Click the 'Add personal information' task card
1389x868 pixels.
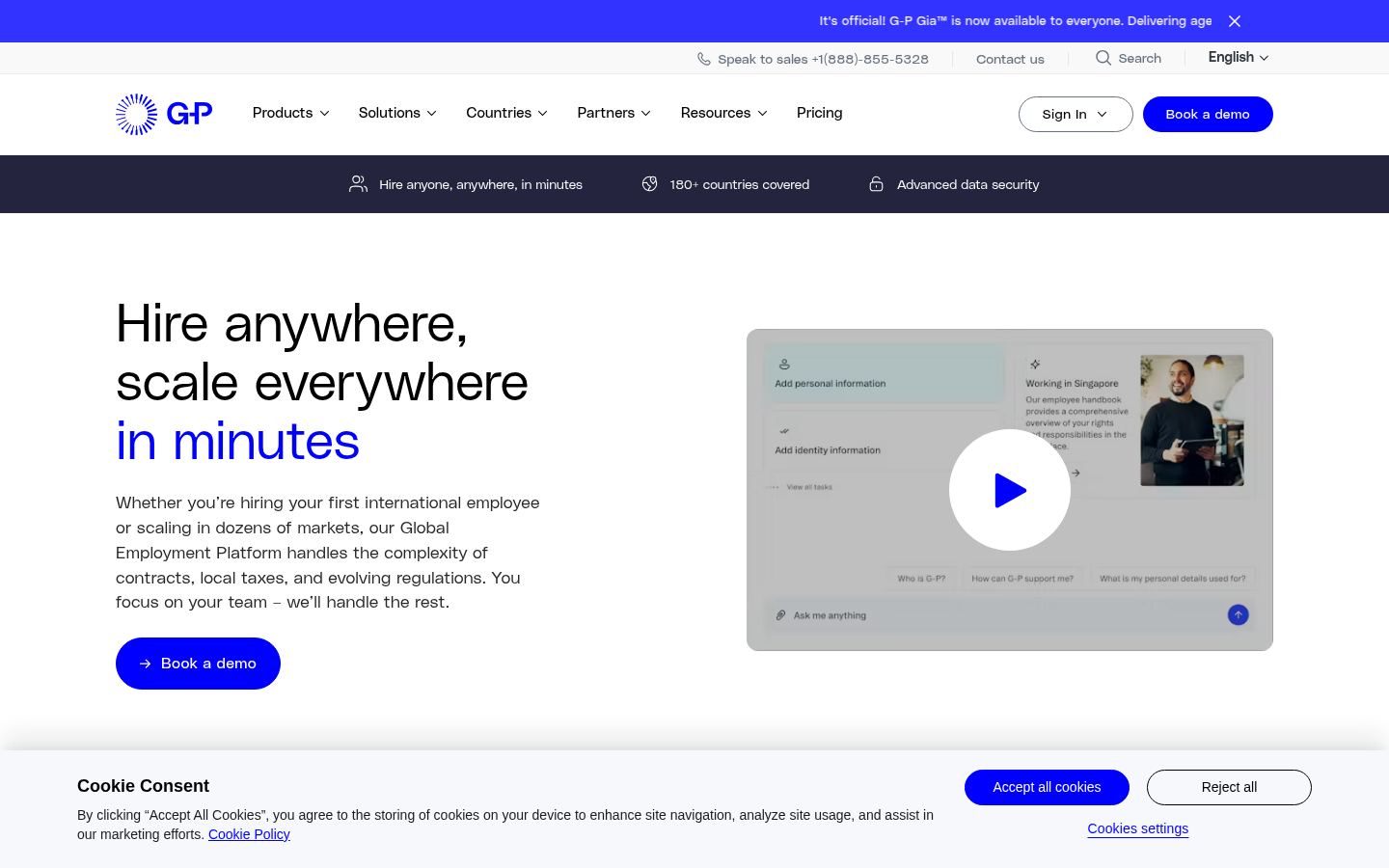[x=884, y=374]
